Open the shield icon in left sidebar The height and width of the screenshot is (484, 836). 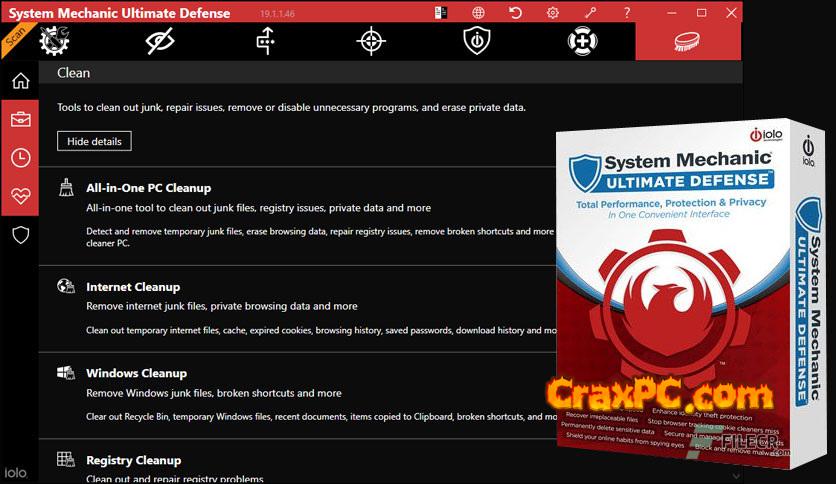(20, 235)
